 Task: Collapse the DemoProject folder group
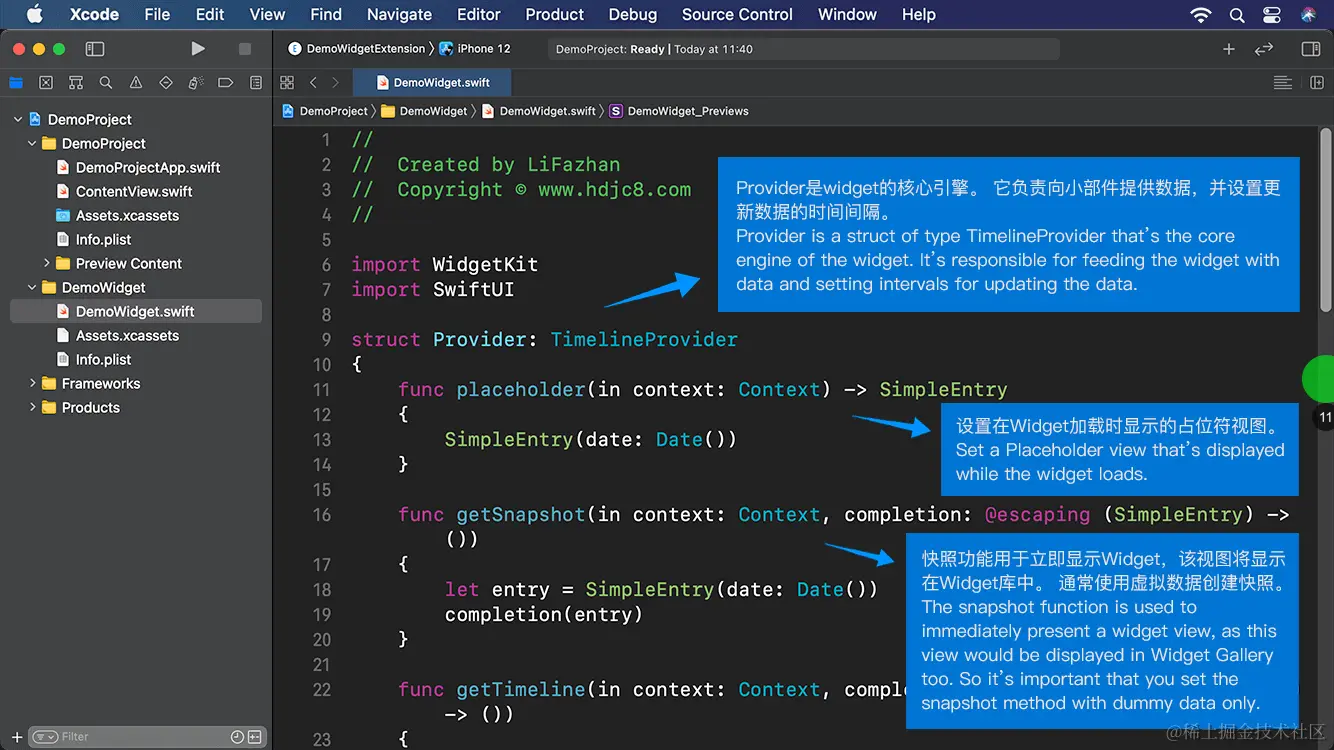32,143
